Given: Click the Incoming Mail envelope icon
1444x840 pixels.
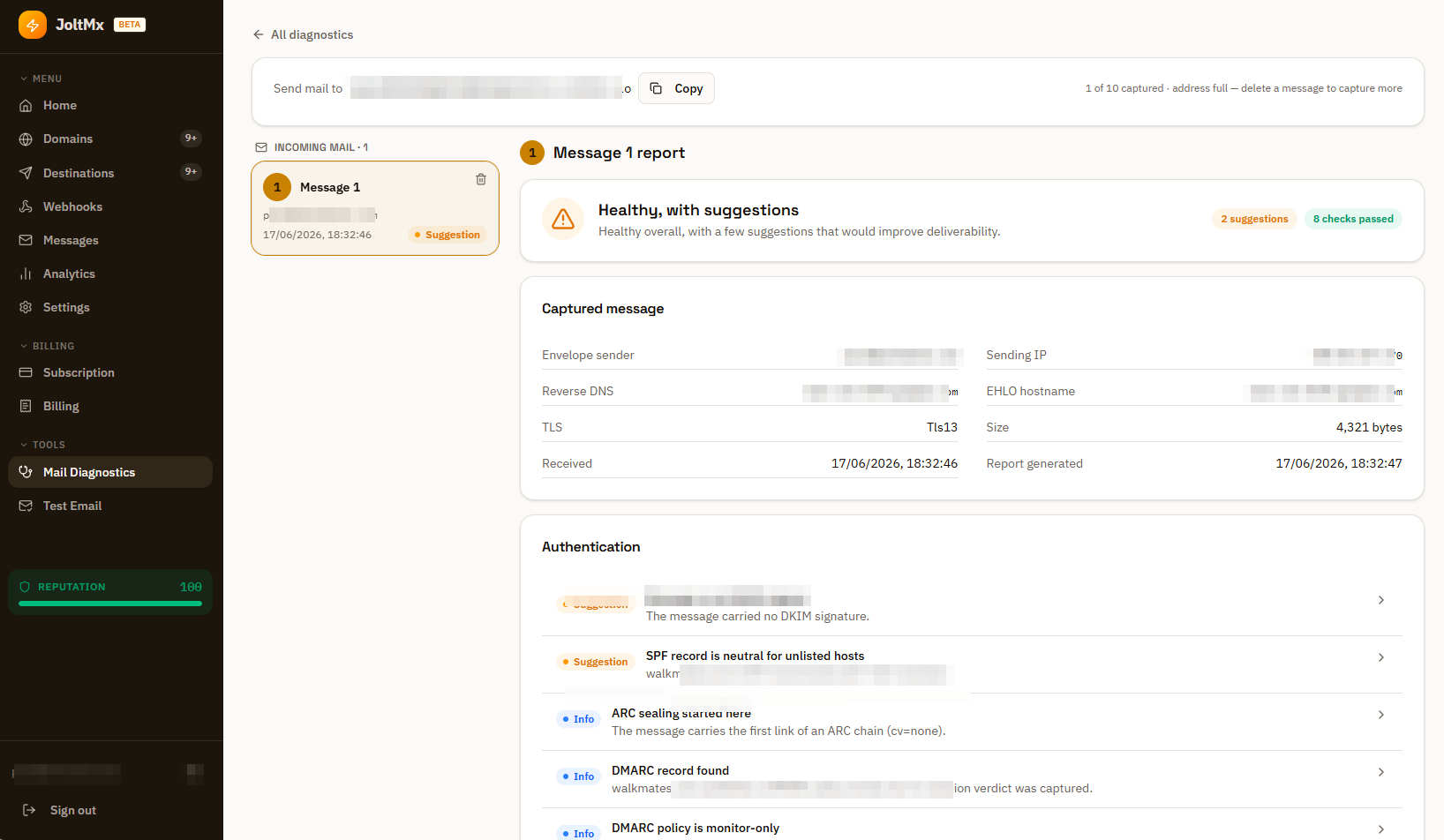Looking at the screenshot, I should [x=261, y=147].
